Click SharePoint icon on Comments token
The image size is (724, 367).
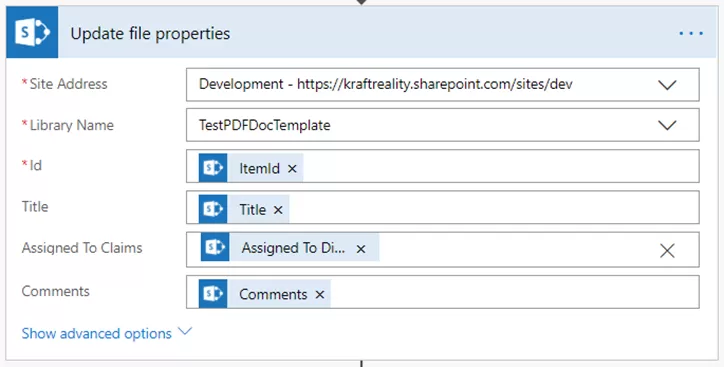click(x=213, y=294)
